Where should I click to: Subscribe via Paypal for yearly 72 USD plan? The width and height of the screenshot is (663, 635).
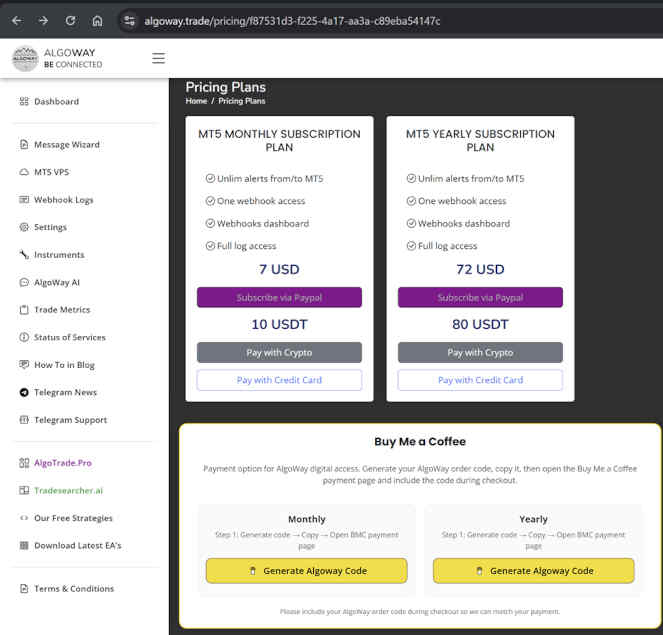(480, 298)
